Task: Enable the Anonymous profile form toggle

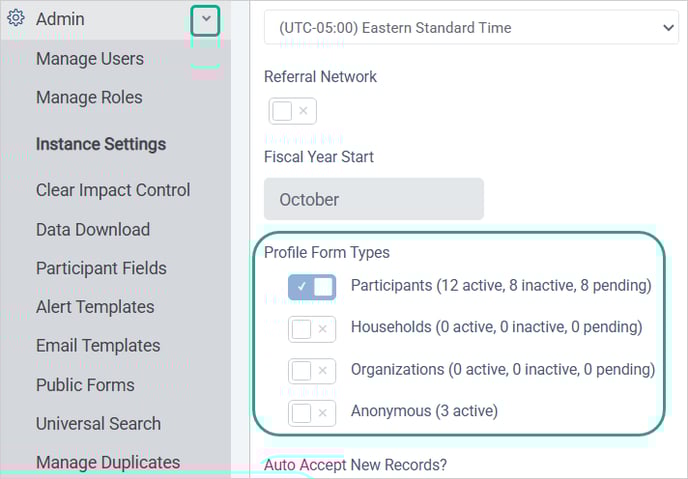Action: coord(312,413)
